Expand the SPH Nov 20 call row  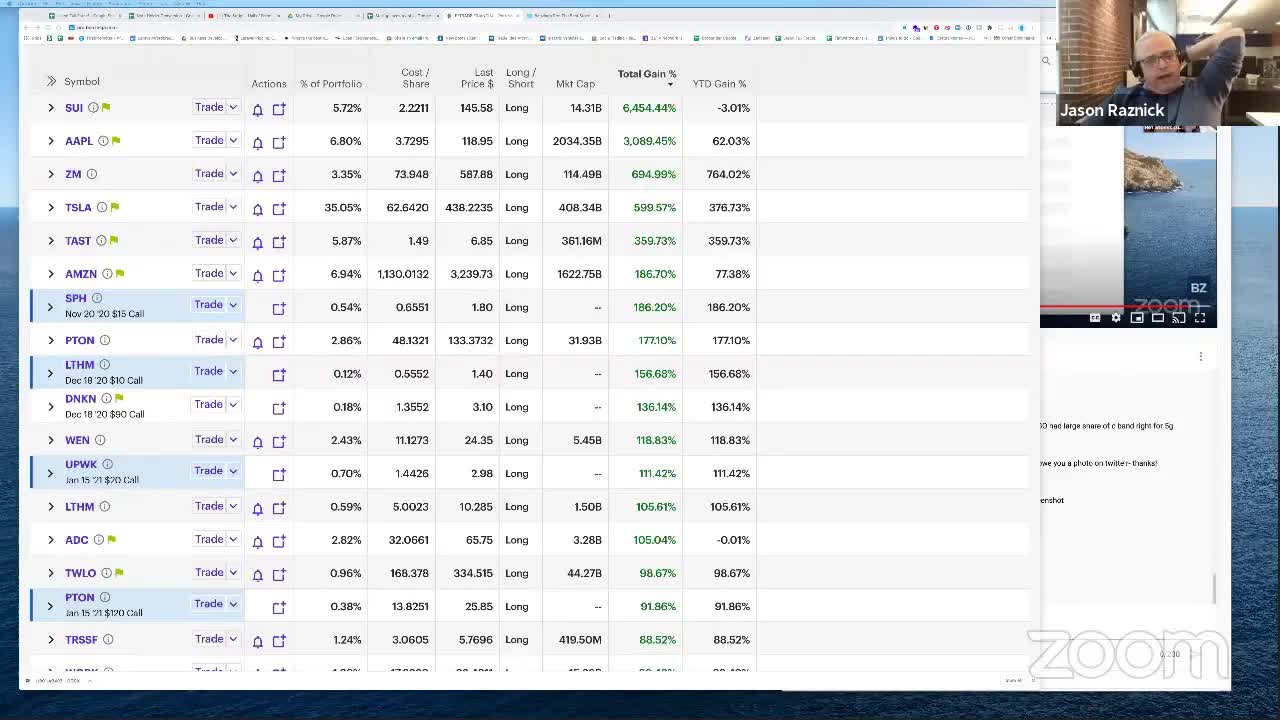tap(50, 307)
